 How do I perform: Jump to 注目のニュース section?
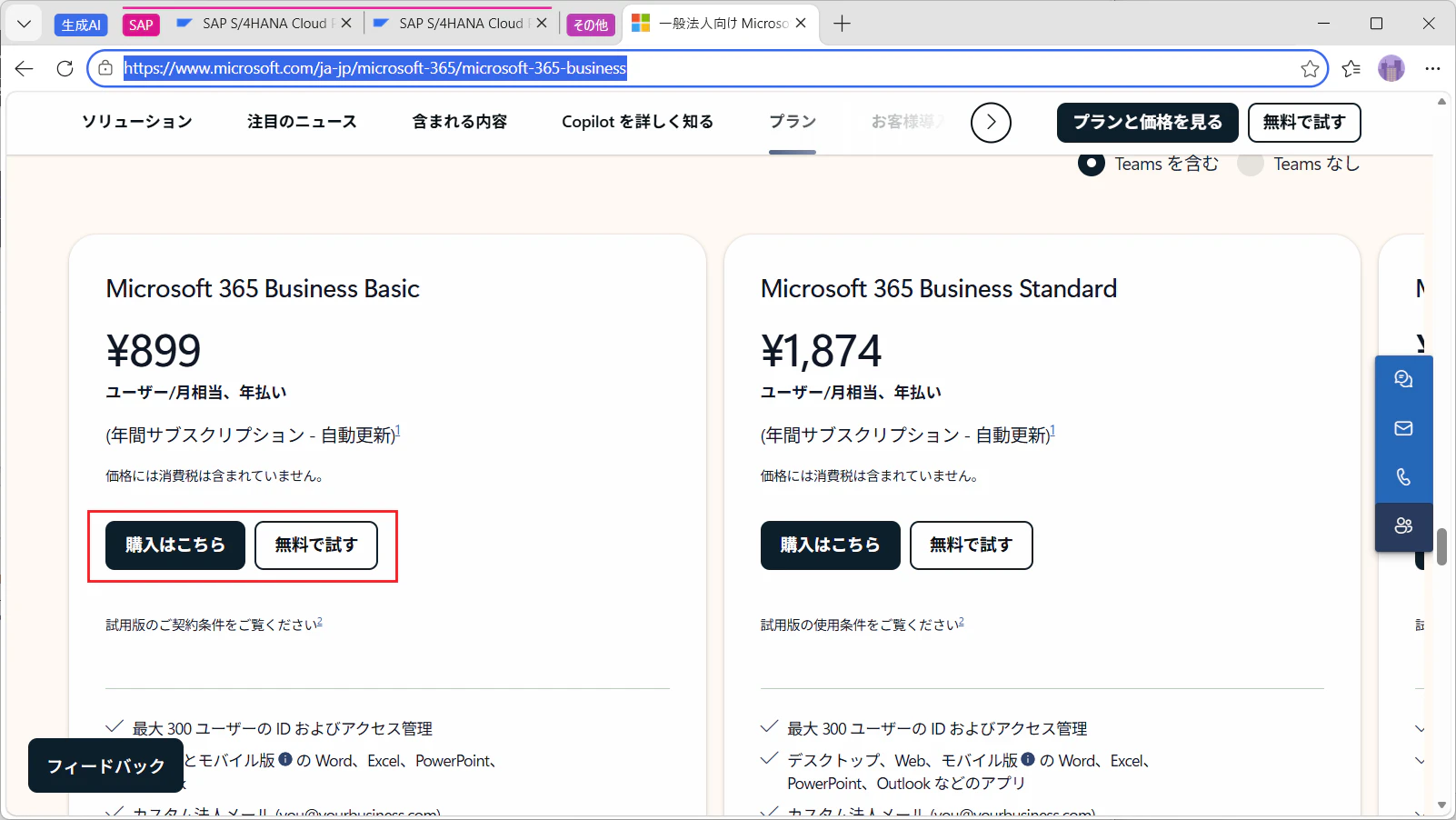point(302,122)
